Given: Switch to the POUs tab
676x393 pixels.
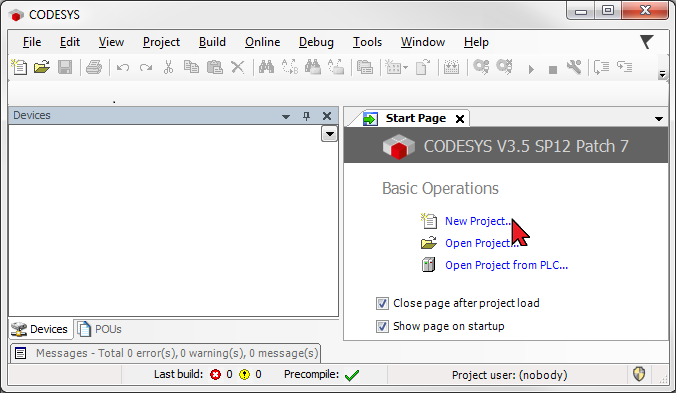Looking at the screenshot, I should 100,329.
